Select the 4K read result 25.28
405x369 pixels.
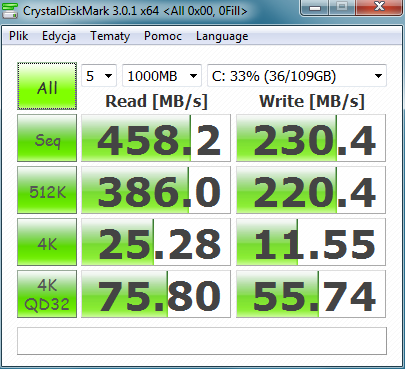(x=156, y=242)
